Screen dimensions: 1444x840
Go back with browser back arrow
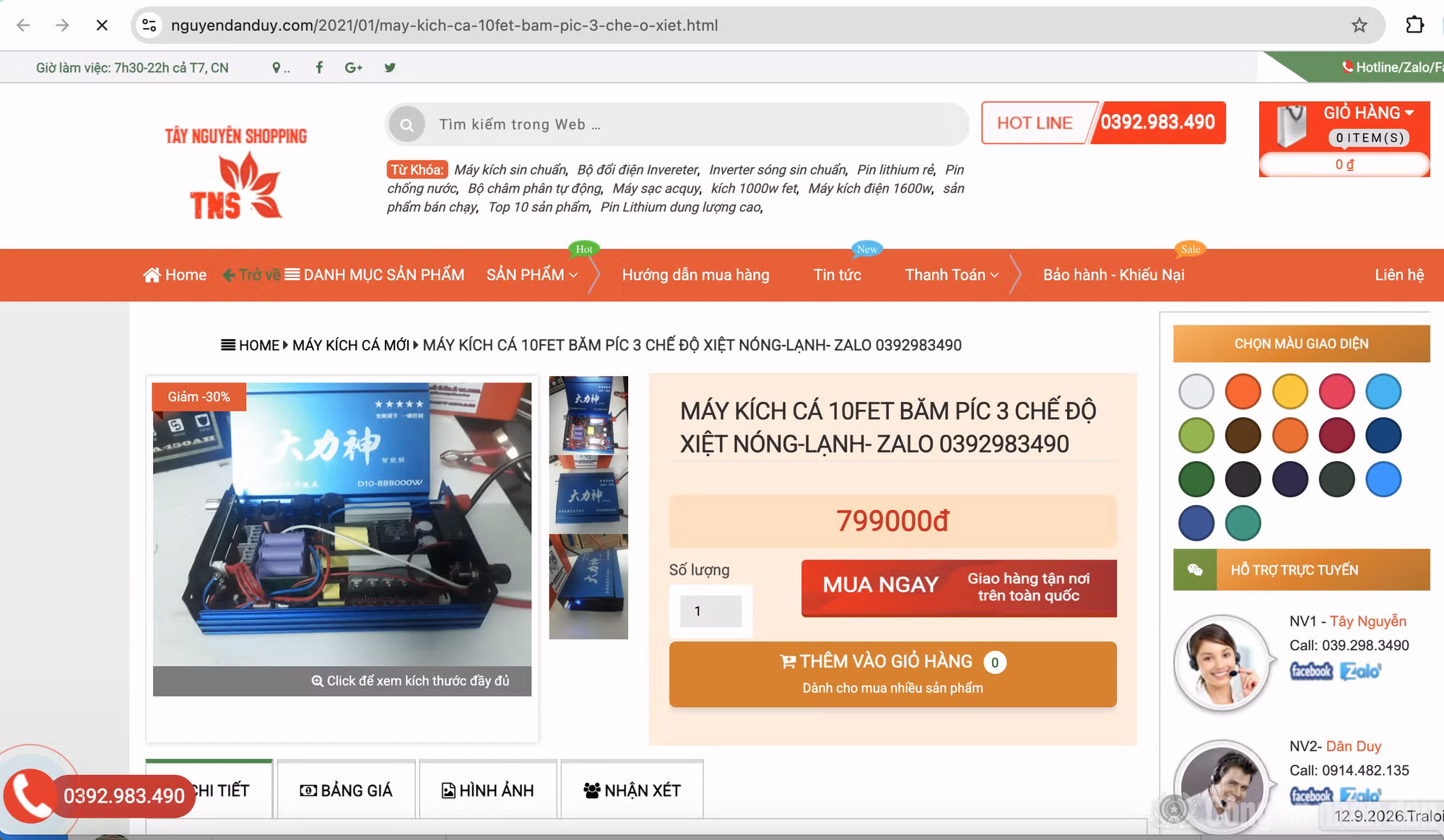click(x=23, y=25)
